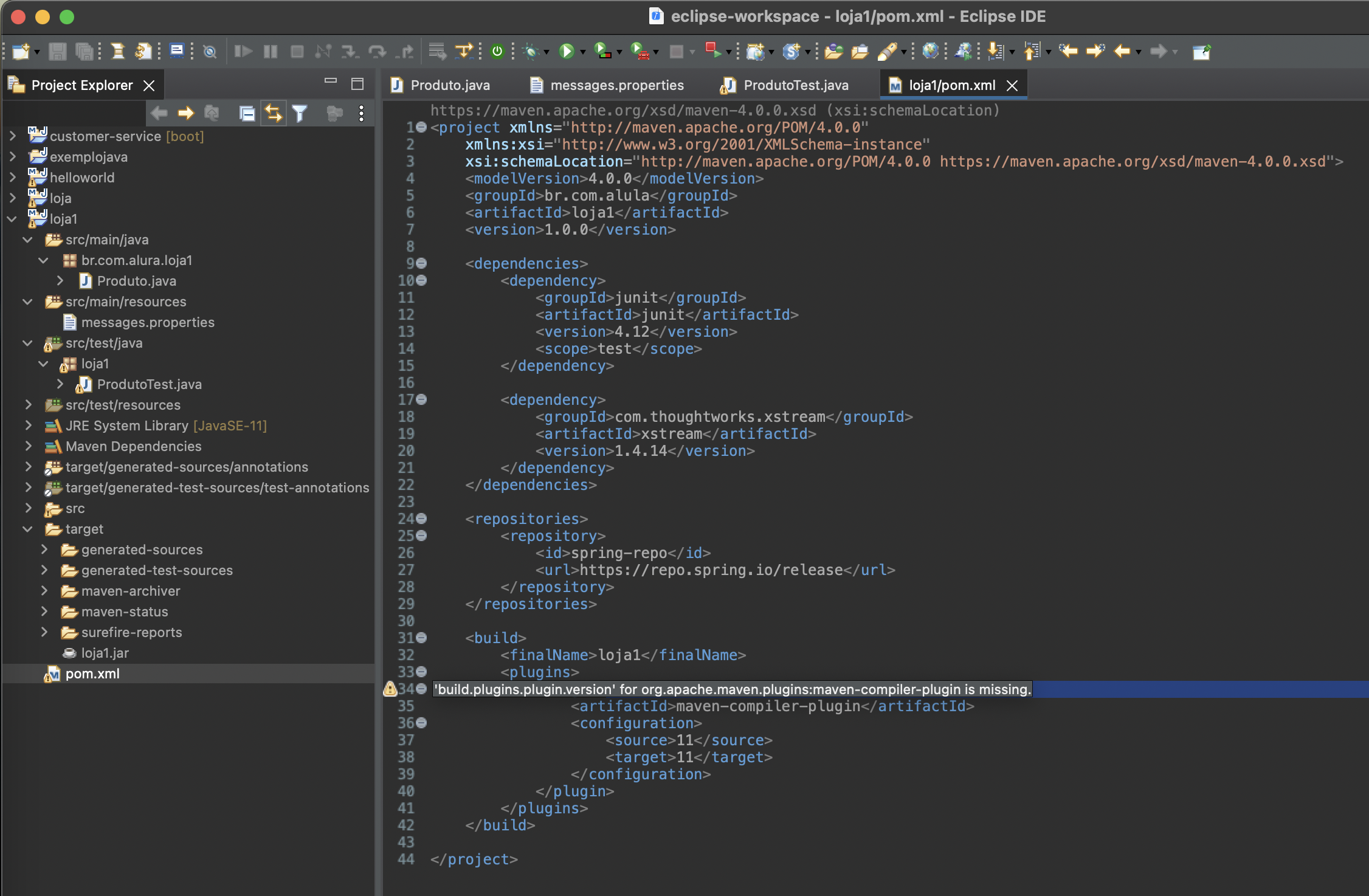Click the web browser globe icon

930,51
